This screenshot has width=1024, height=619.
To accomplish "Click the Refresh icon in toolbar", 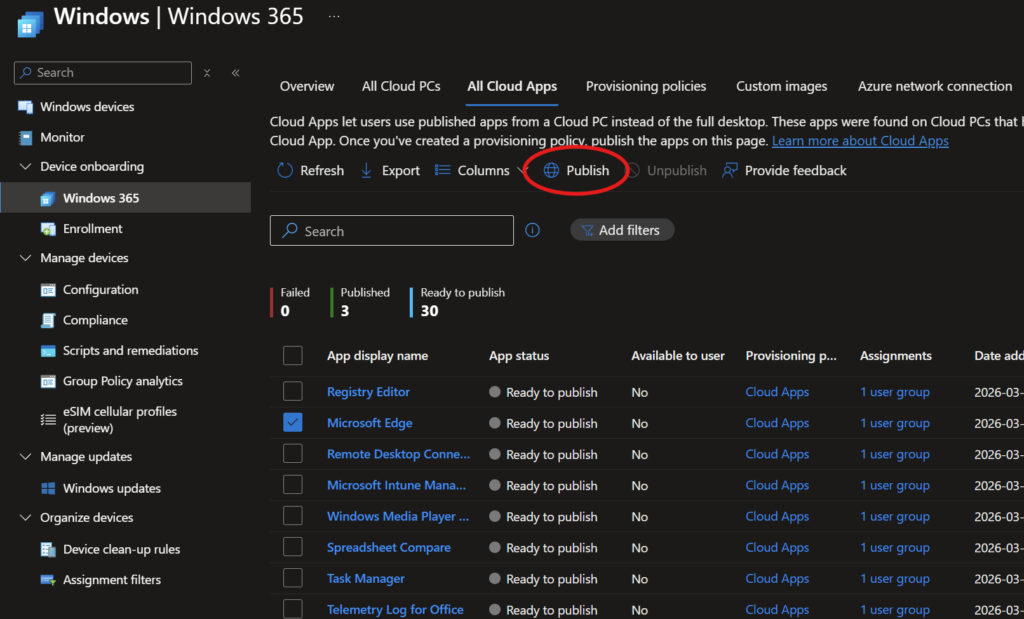I will [x=286, y=171].
